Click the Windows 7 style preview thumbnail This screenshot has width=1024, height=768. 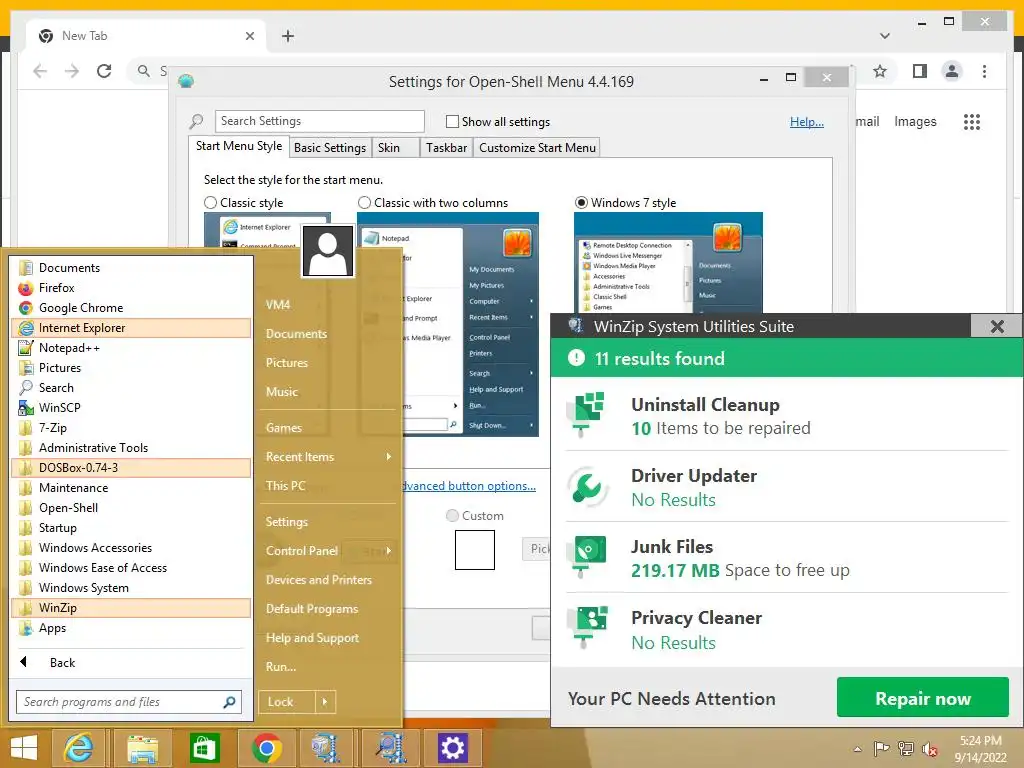tap(668, 263)
